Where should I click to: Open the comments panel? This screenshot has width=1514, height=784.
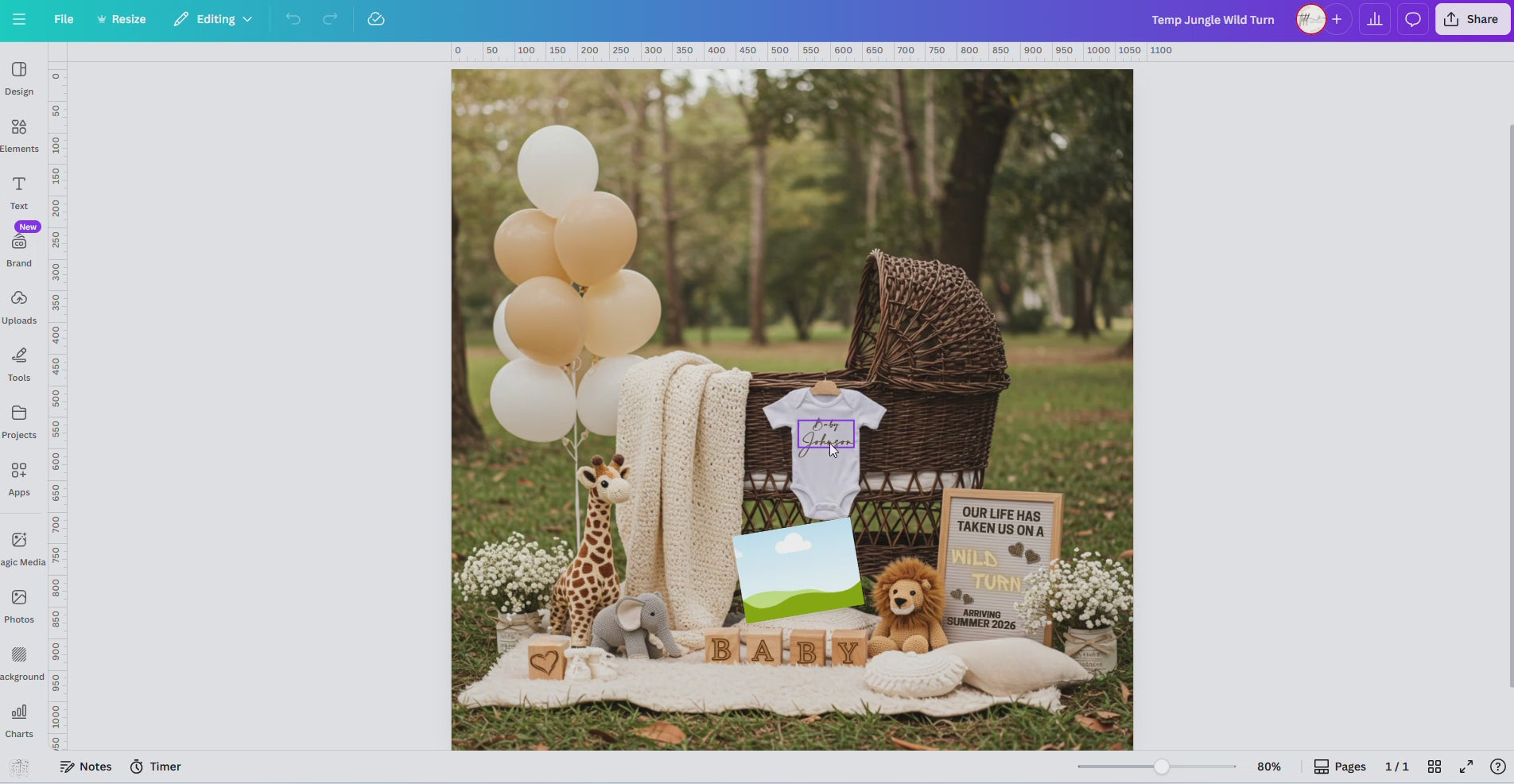click(1412, 19)
